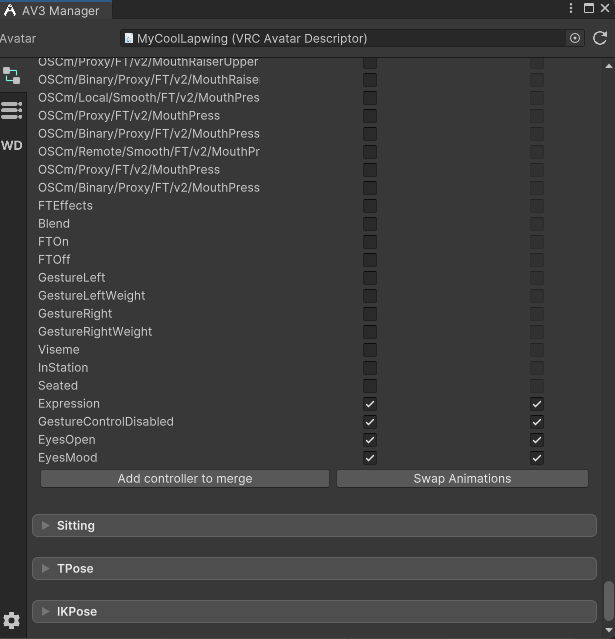The image size is (615, 639).
Task: Click the vertical scrollbar thumb
Action: (x=607, y=601)
